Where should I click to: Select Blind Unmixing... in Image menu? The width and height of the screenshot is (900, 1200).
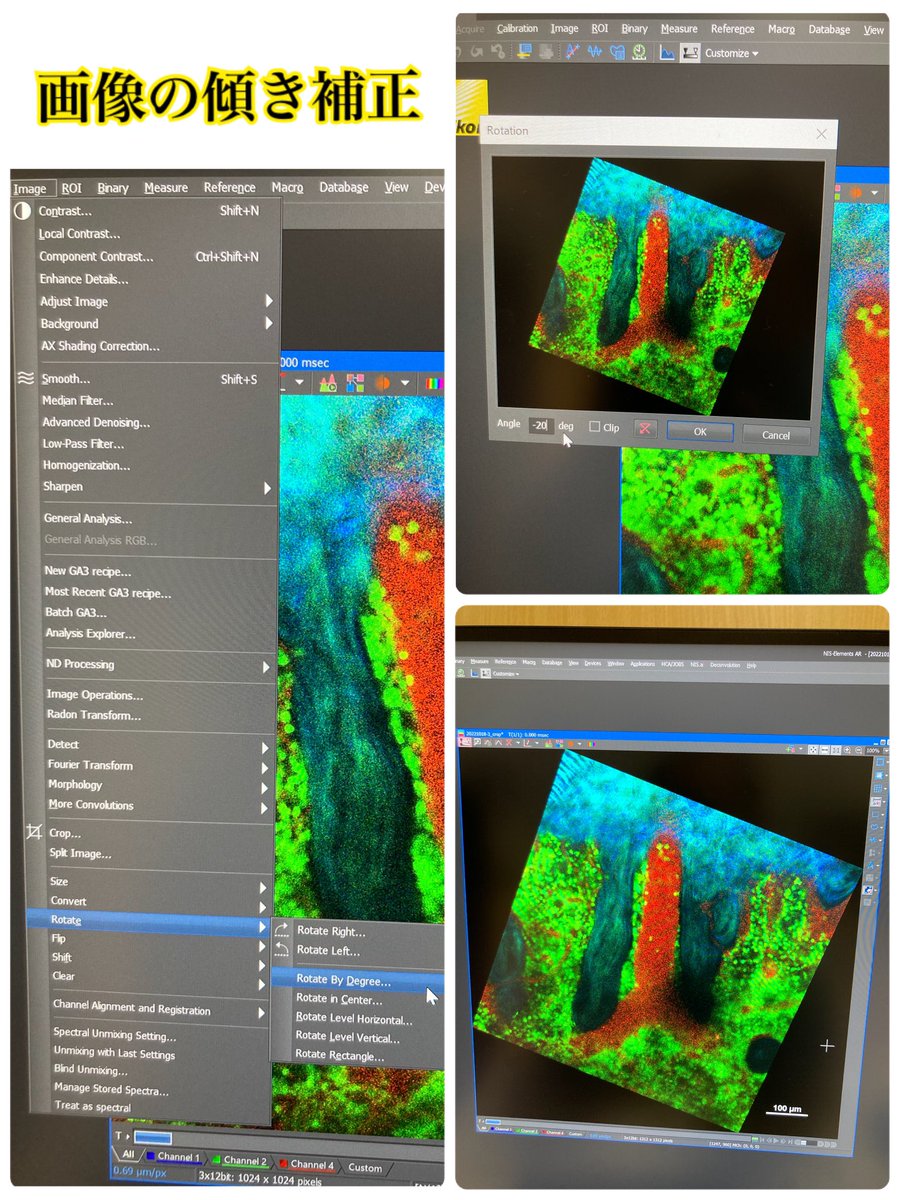[x=90, y=1071]
